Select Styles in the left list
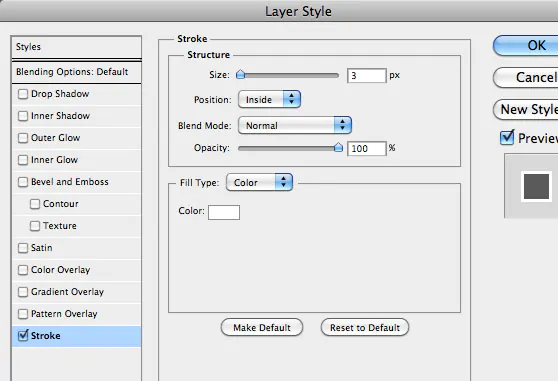The width and height of the screenshot is (558, 381). pos(28,47)
